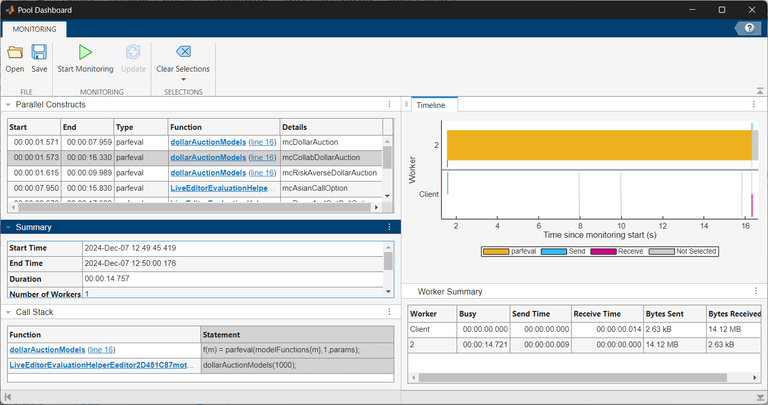Open Call Stack panel options menu
The width and height of the screenshot is (768, 405).
tap(390, 312)
